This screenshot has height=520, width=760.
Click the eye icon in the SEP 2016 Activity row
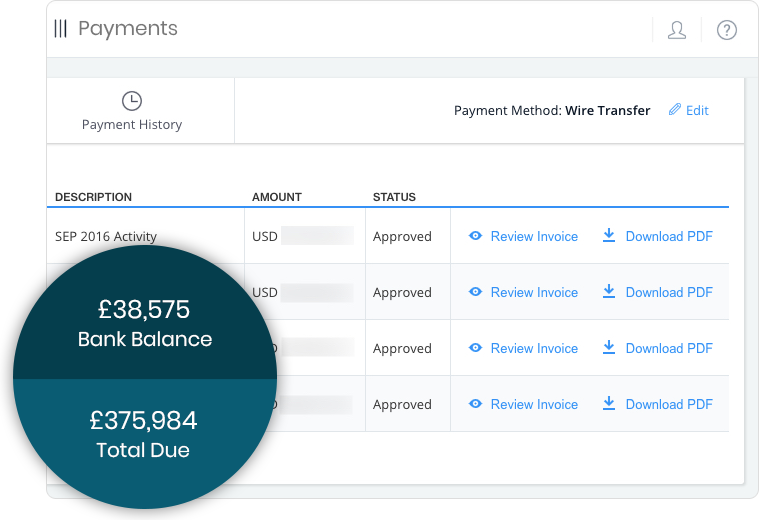pyautogui.click(x=475, y=236)
